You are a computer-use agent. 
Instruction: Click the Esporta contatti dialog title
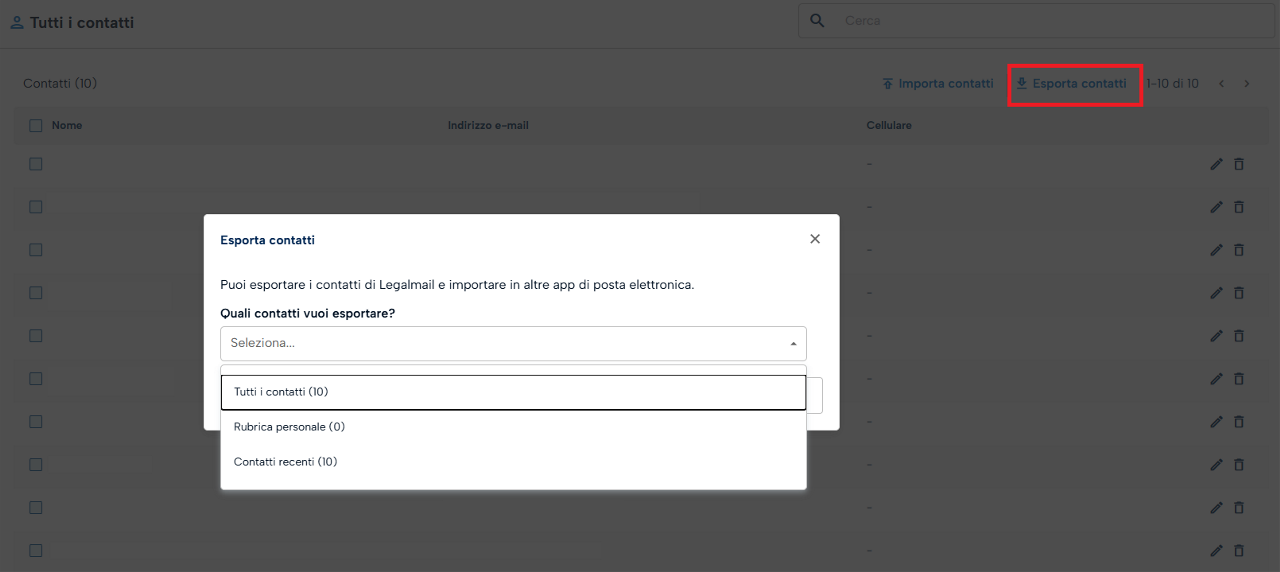click(267, 240)
